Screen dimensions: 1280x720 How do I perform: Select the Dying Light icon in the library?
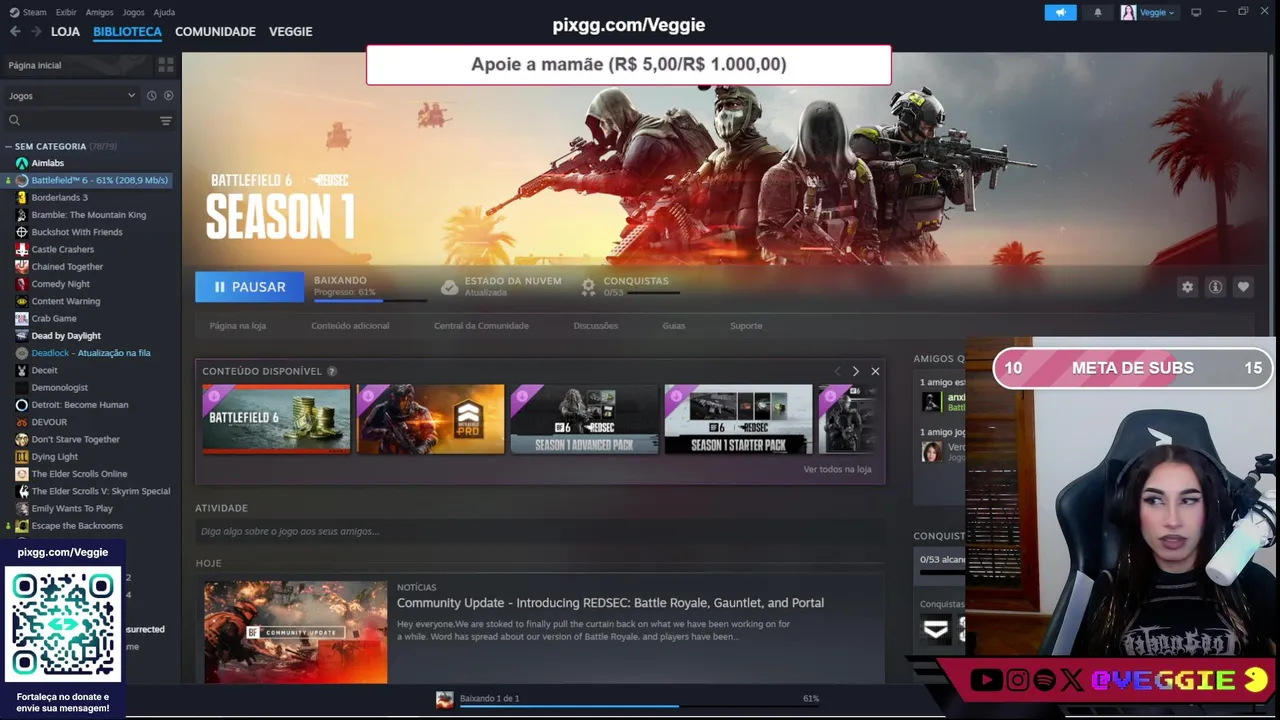coord(21,456)
